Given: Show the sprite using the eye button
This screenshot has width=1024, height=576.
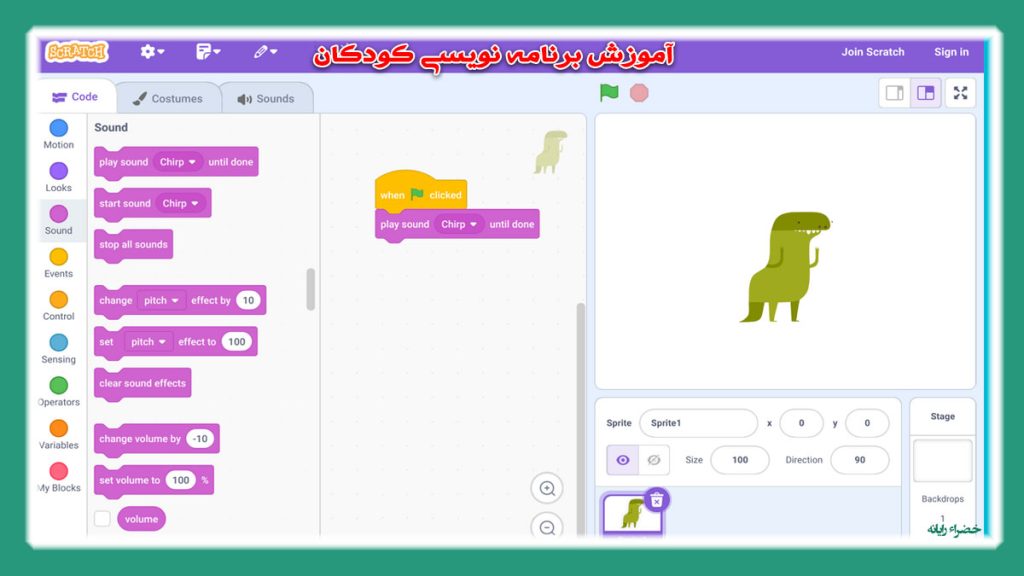Looking at the screenshot, I should (622, 460).
